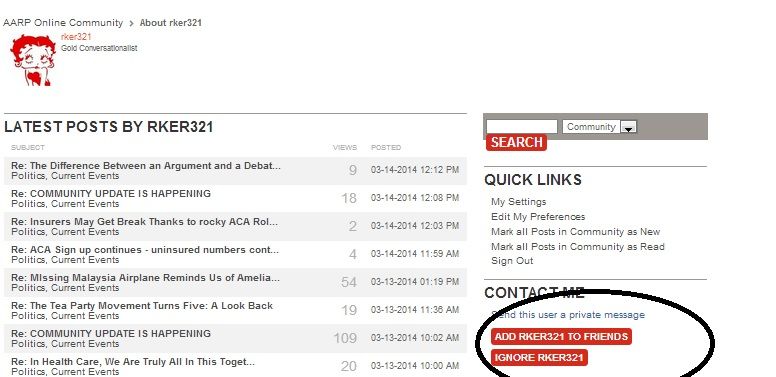Click the Gold Conversationalist rank text
776x377 pixels.
pyautogui.click(x=99, y=48)
